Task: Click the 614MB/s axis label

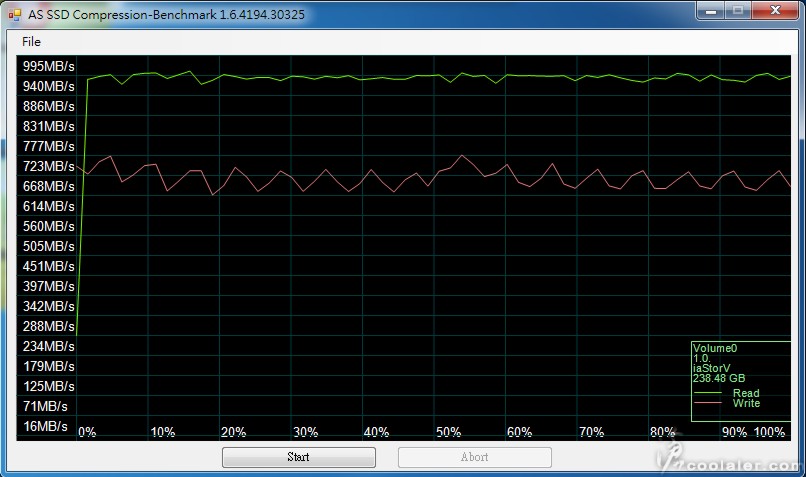Action: tap(48, 207)
